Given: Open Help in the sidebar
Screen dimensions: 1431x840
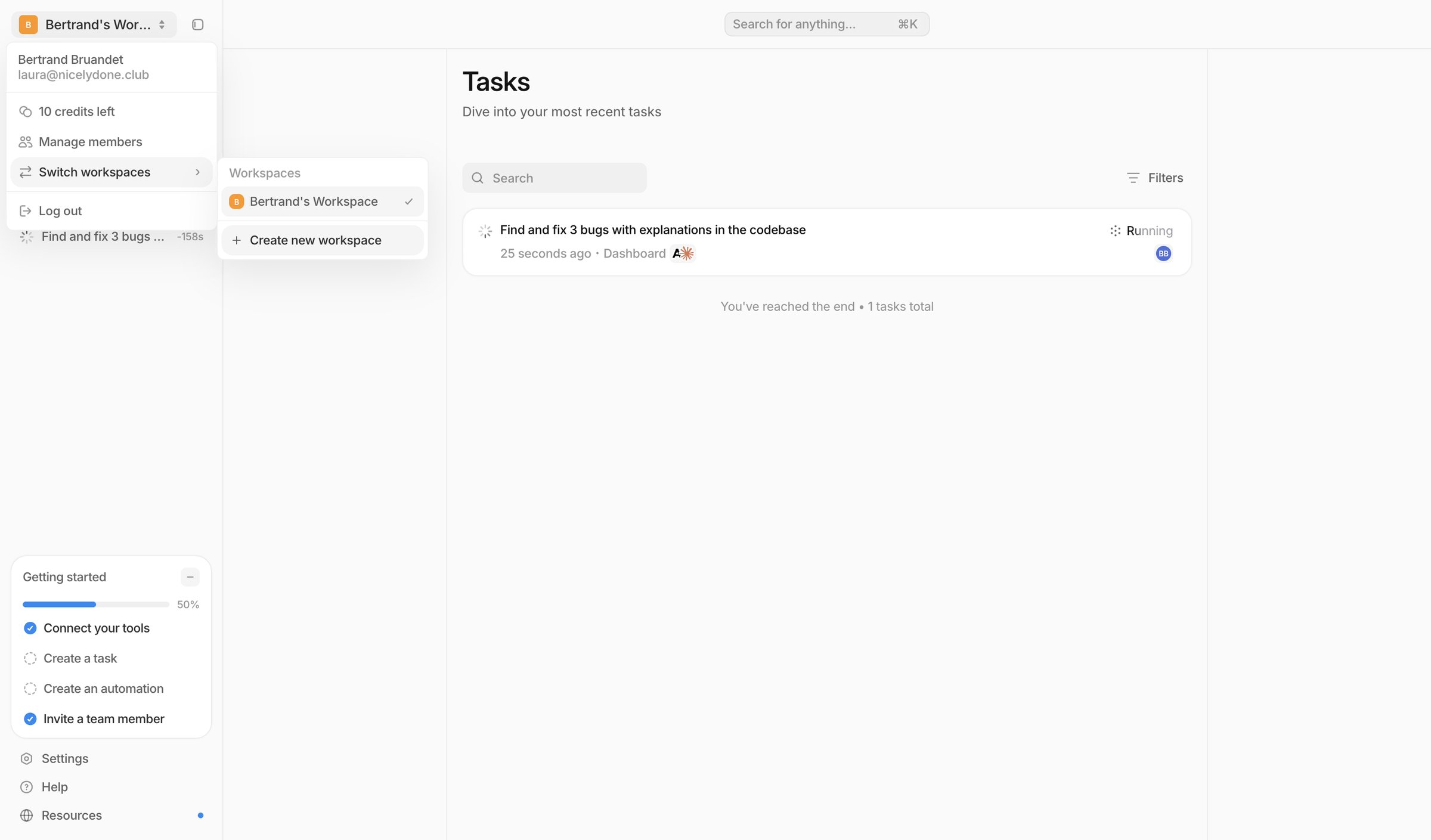Looking at the screenshot, I should (111, 787).
